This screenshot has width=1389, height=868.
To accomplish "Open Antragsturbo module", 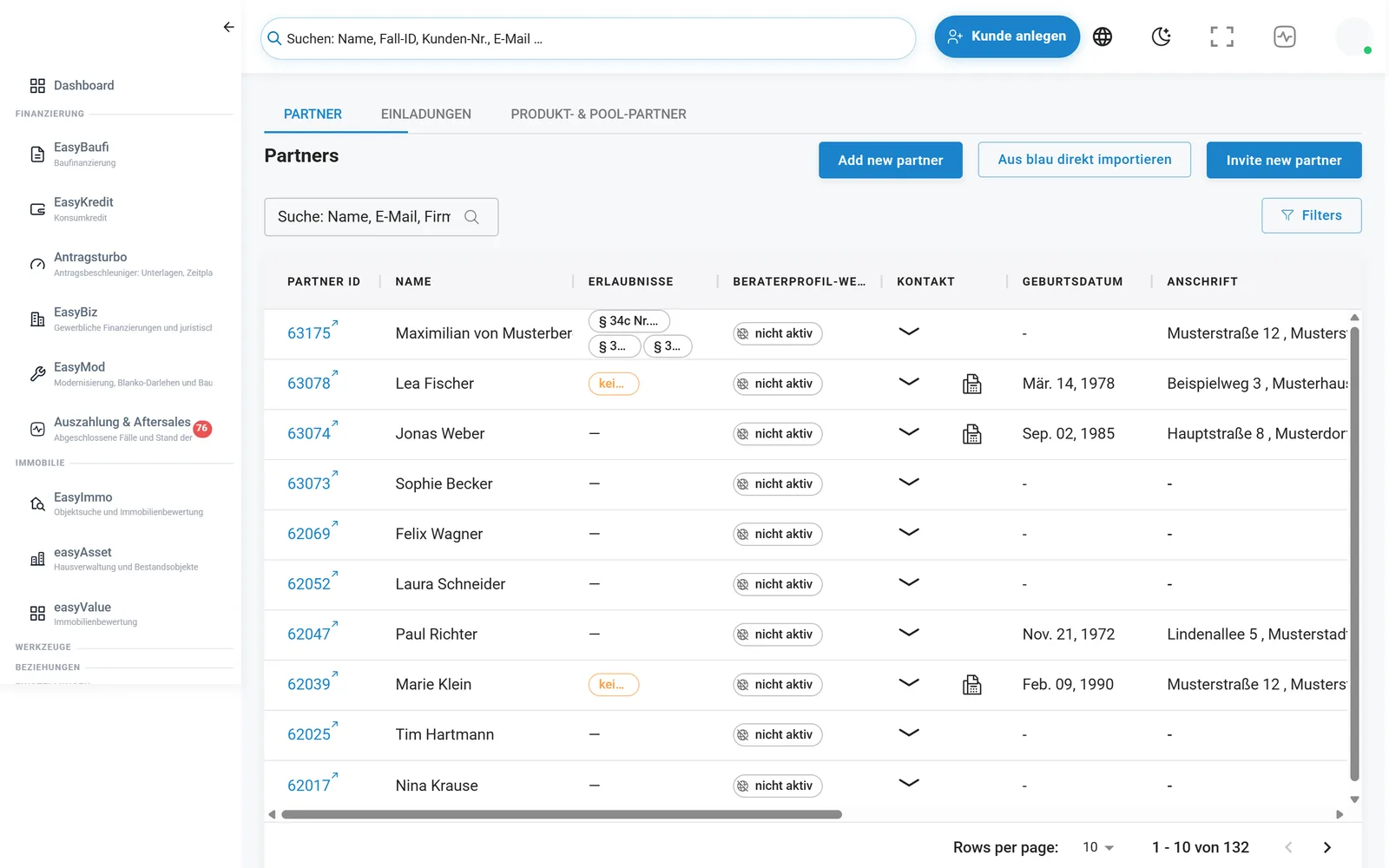I will click(122, 264).
